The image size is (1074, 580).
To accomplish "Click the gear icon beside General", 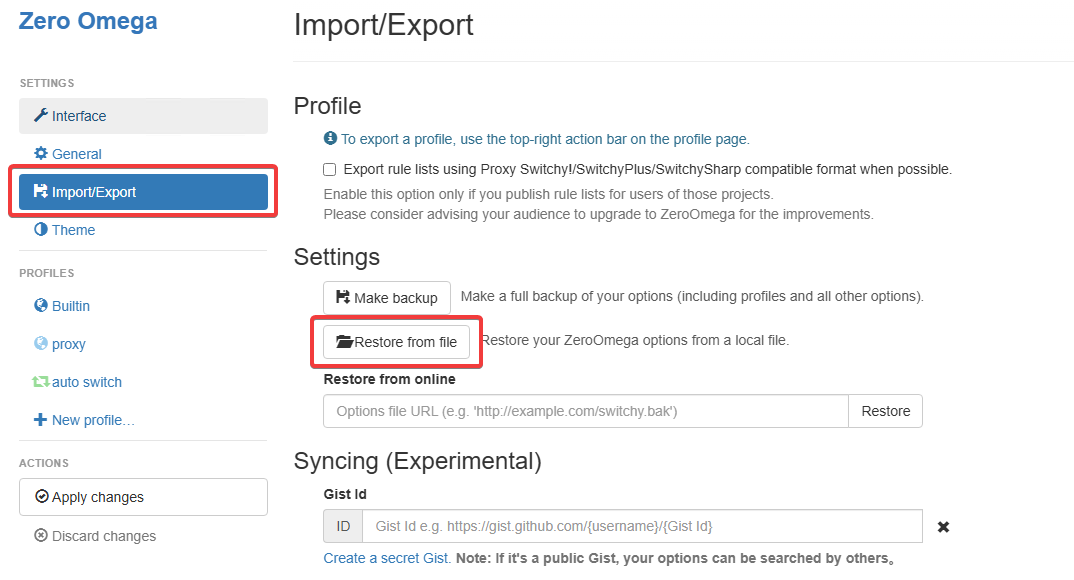I will pos(41,154).
